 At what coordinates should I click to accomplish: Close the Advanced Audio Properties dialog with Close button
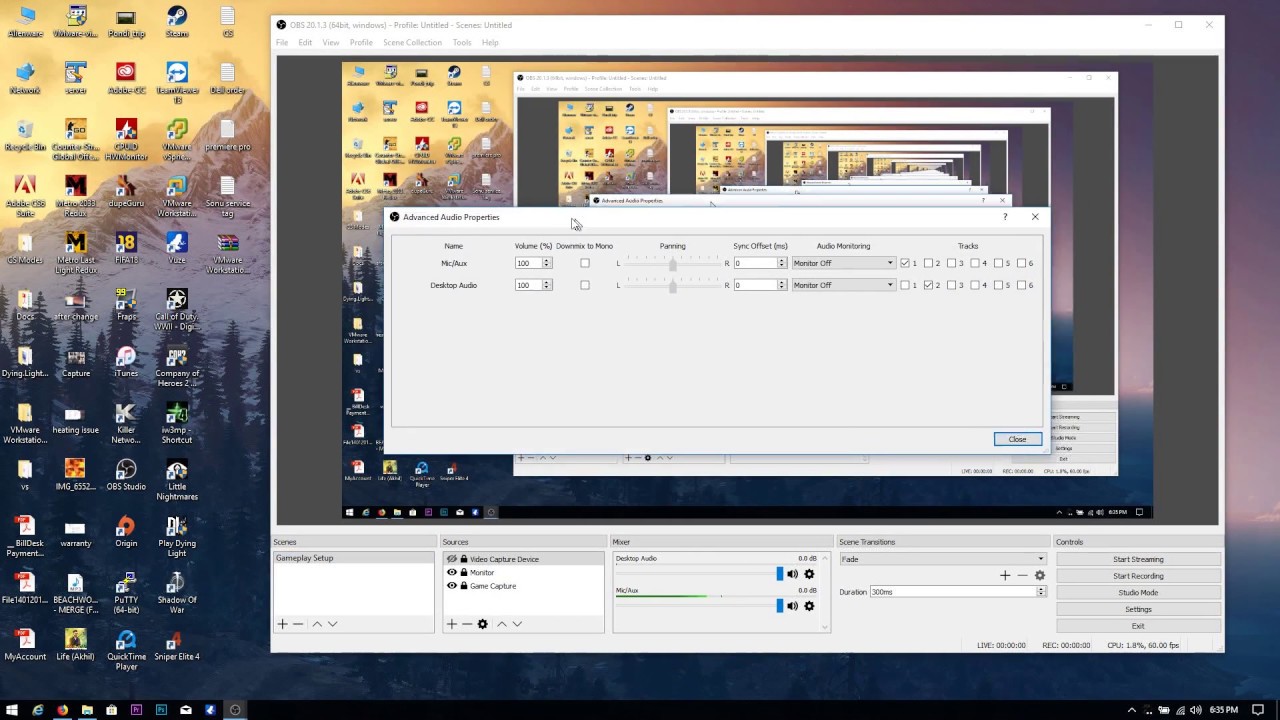[x=1018, y=439]
